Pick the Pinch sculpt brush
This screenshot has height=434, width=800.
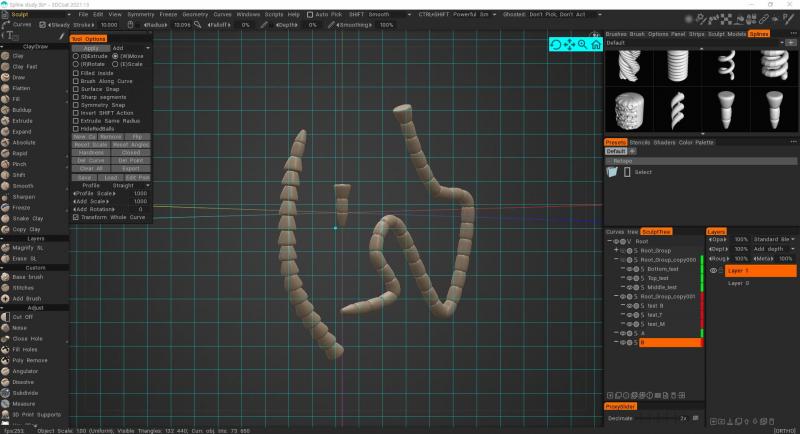(20, 163)
